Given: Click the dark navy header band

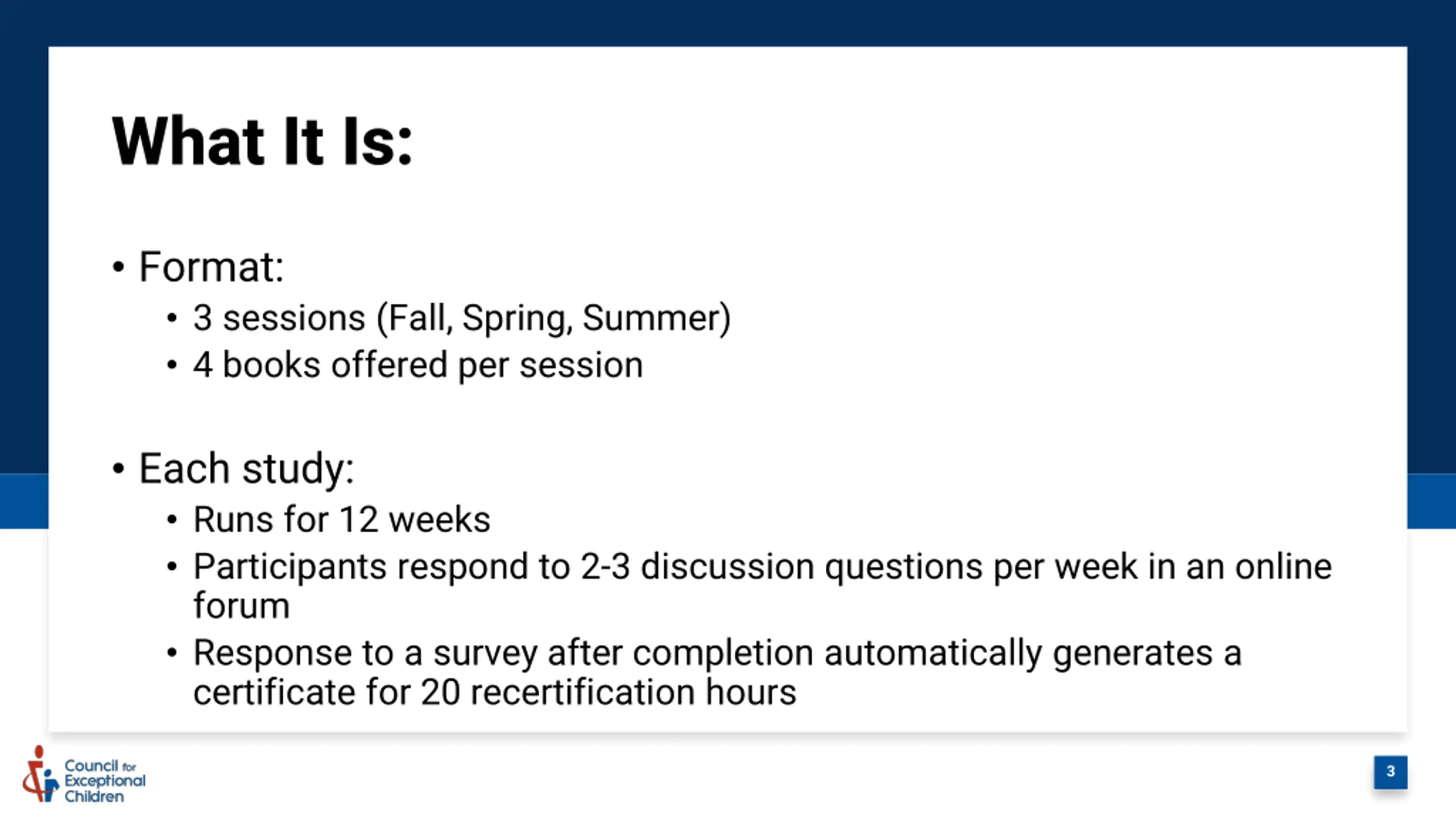Looking at the screenshot, I should (x=728, y=23).
